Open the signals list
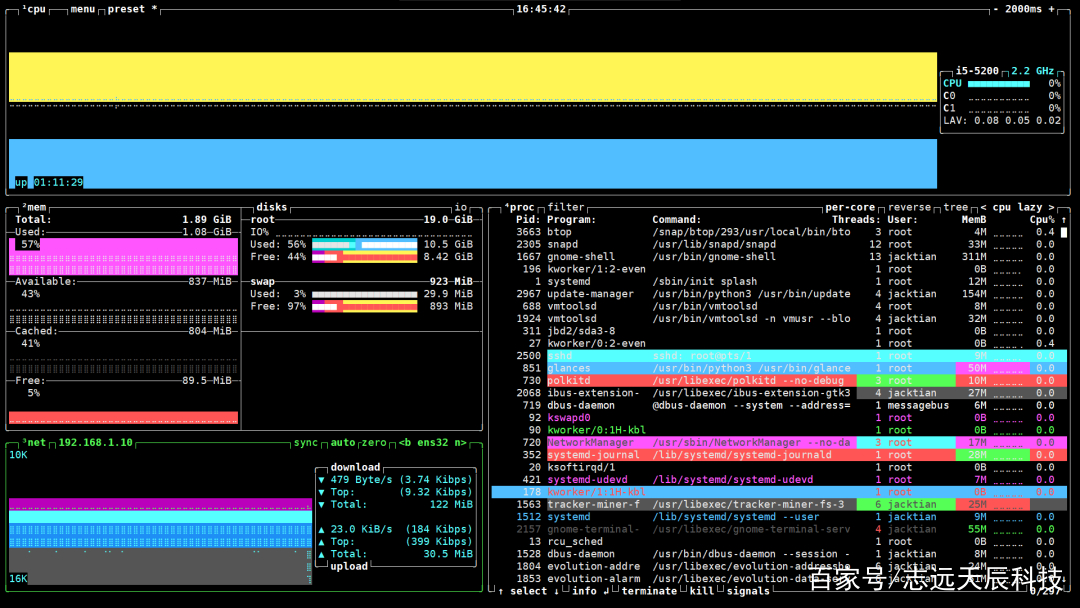This screenshot has width=1080, height=608. pyautogui.click(x=748, y=591)
